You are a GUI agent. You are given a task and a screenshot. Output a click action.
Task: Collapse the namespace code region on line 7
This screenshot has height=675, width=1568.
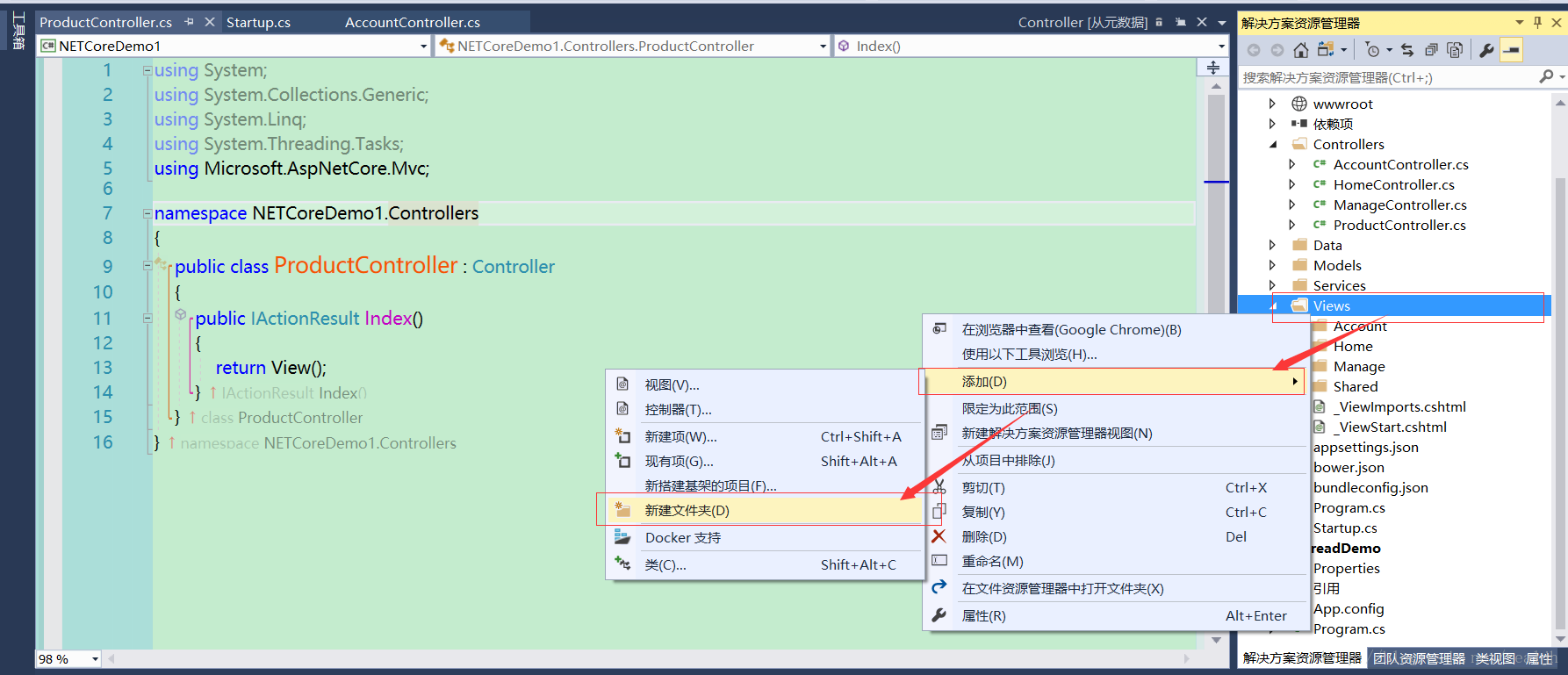(147, 213)
